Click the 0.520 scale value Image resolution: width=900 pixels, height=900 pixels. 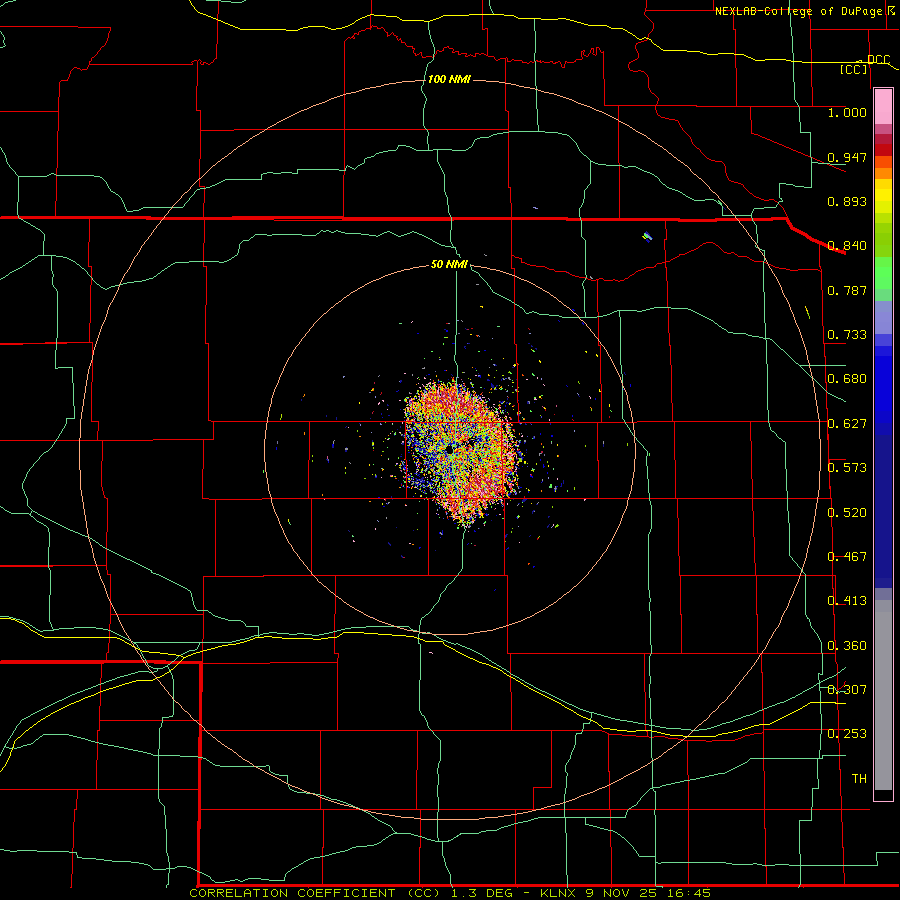(847, 513)
